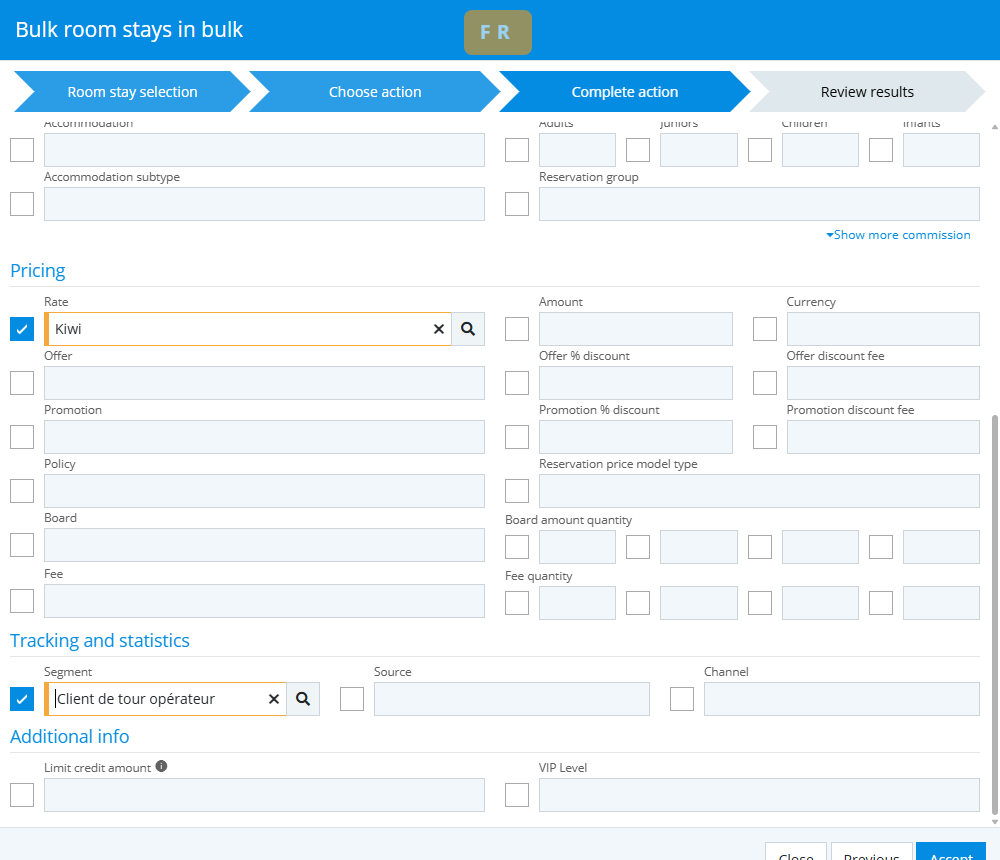Tick the VIP Level checkbox
This screenshot has width=1000, height=860.
pos(517,795)
